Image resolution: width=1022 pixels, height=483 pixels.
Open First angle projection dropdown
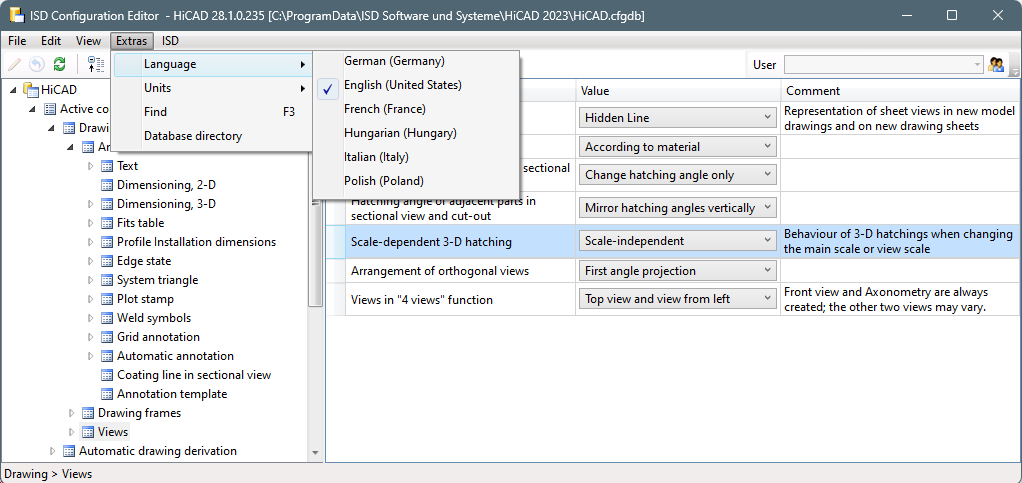[x=678, y=271]
